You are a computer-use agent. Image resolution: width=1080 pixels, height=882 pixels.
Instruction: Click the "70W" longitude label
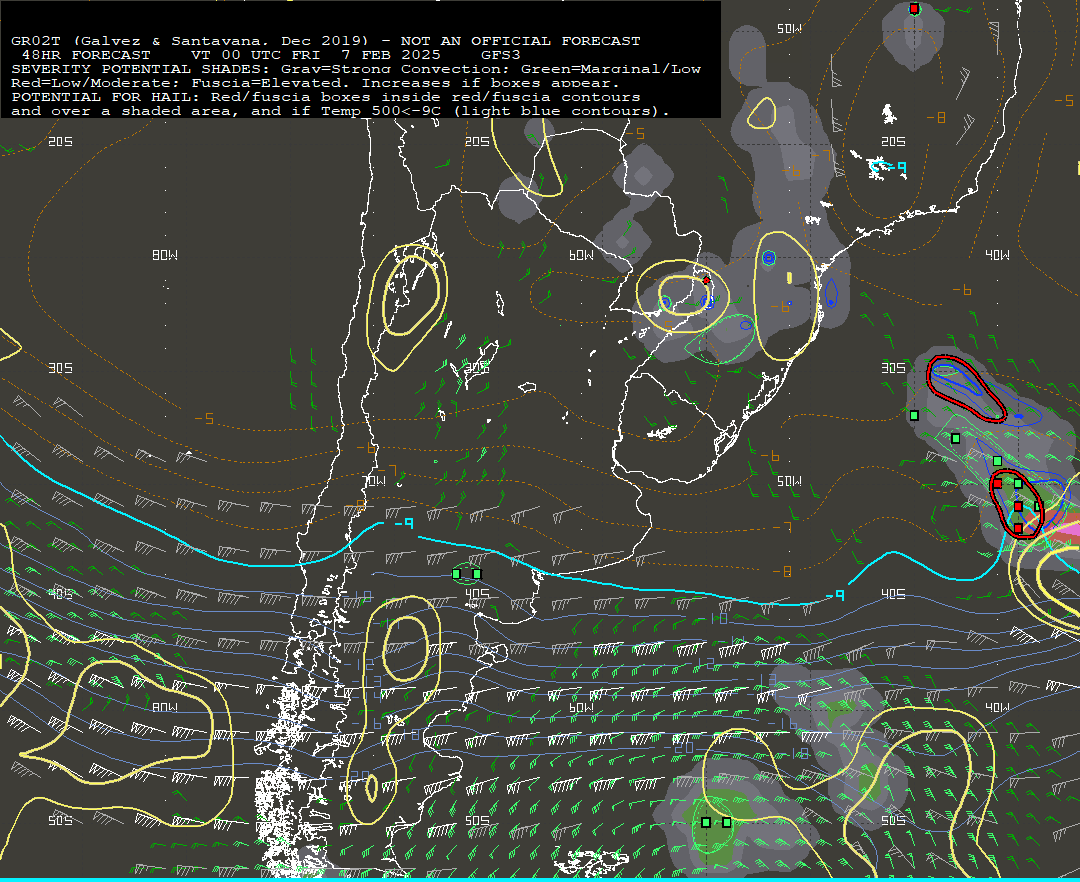pos(375,481)
